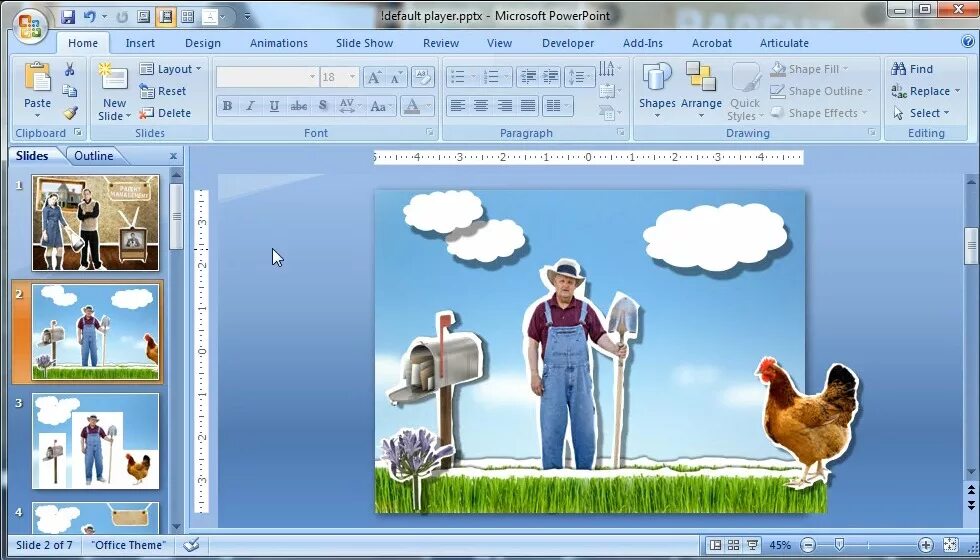This screenshot has height=560, width=980.
Task: Go to Slide Show tab
Action: [364, 42]
